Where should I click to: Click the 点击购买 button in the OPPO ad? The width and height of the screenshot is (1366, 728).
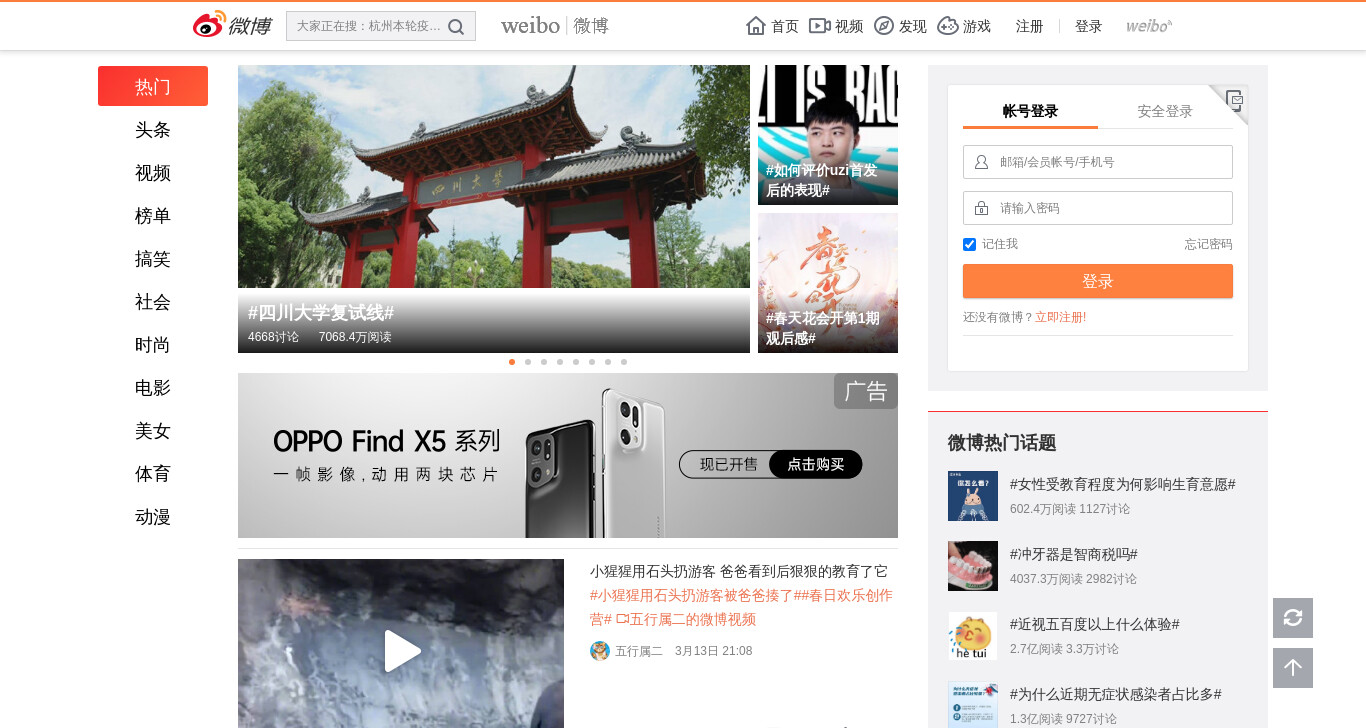coord(816,464)
